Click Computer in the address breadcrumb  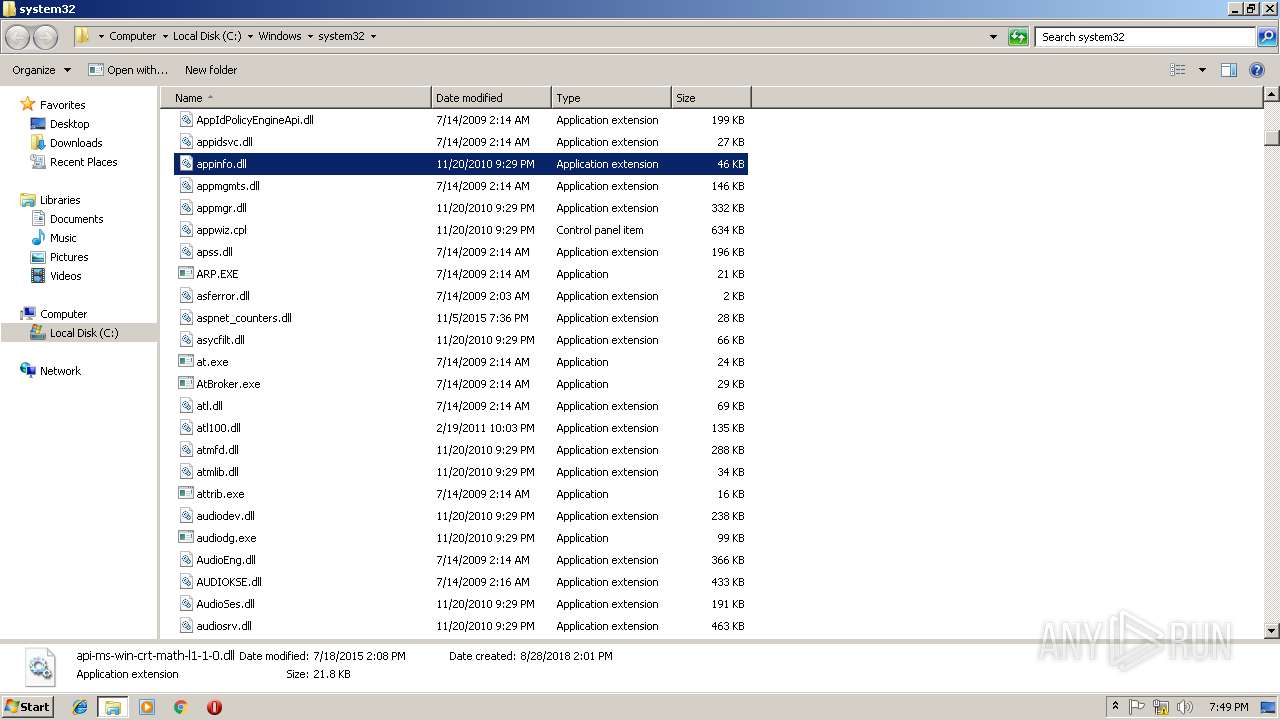click(133, 37)
